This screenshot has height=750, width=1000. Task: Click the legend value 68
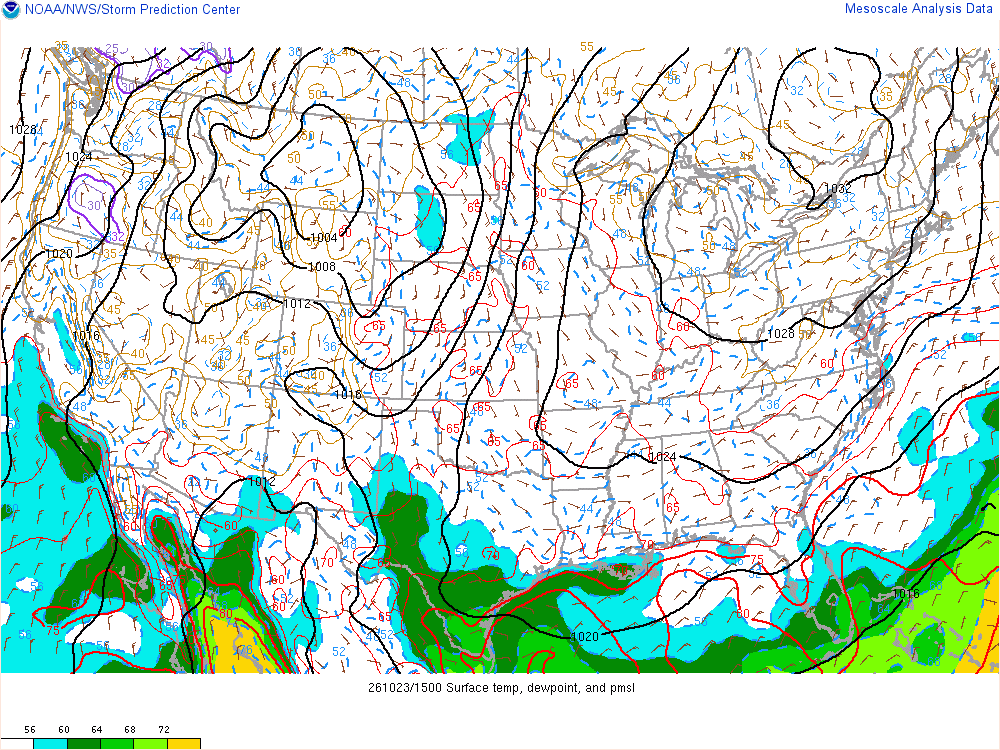pyautogui.click(x=130, y=730)
